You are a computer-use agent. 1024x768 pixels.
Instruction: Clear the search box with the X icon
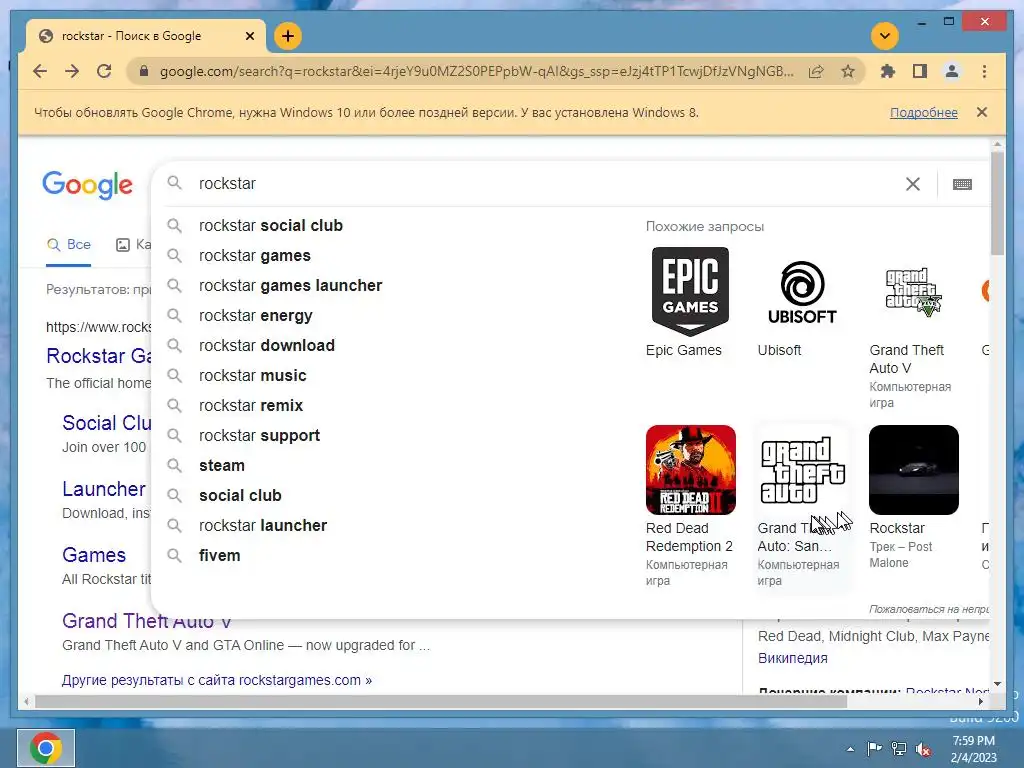click(913, 184)
